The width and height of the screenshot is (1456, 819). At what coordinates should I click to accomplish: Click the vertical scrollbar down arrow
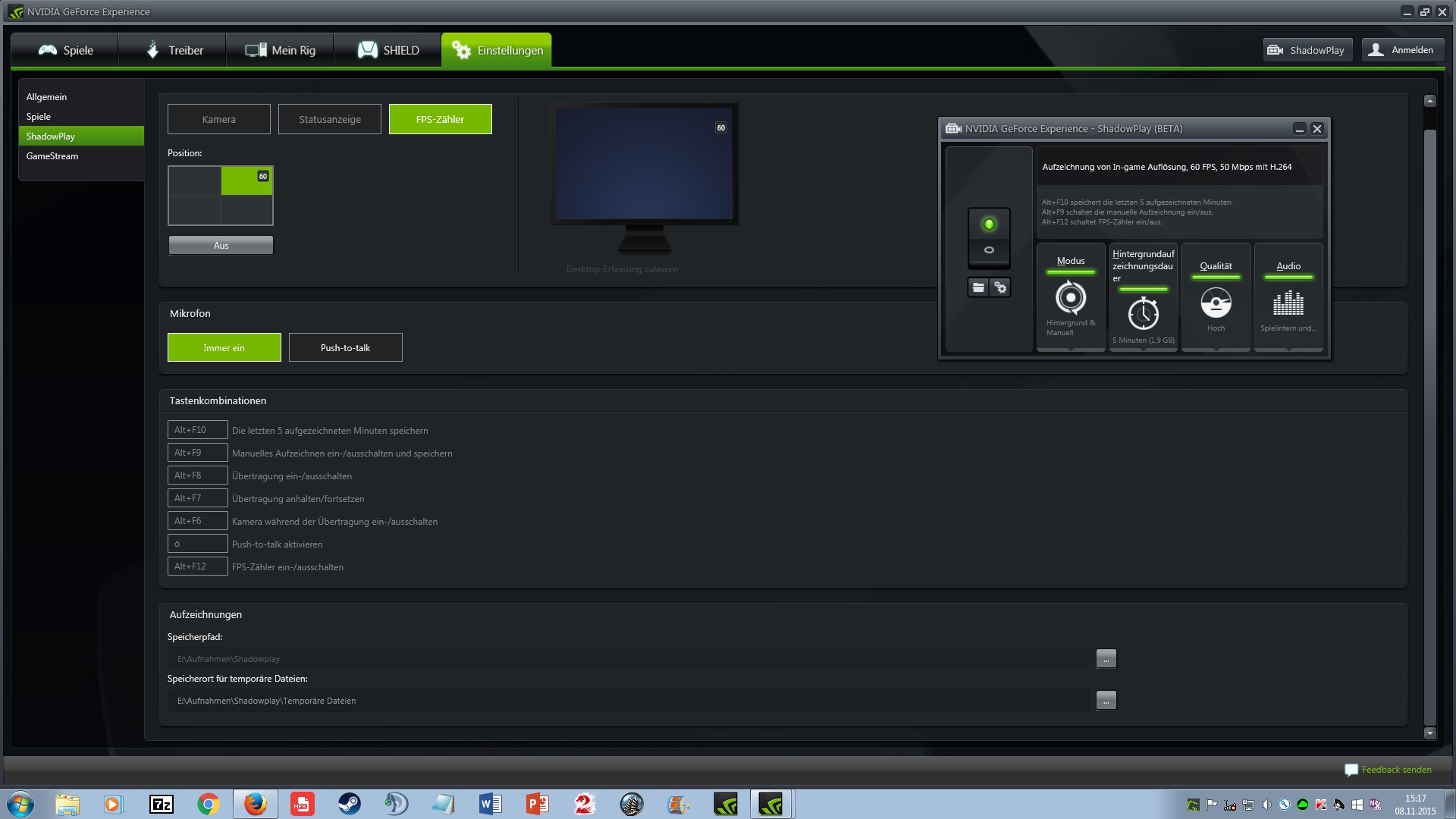(1430, 733)
